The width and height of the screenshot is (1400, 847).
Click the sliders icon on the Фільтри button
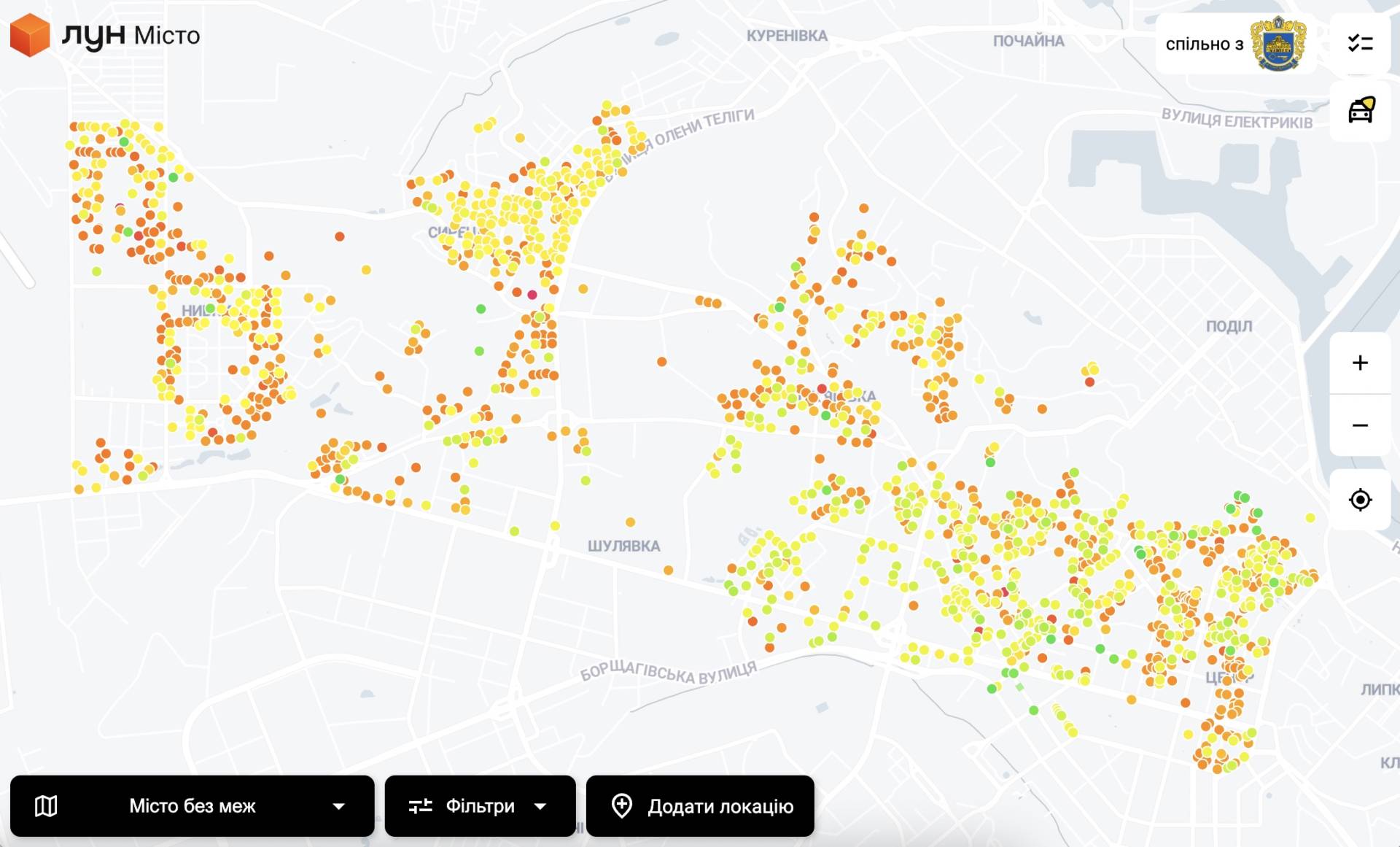(421, 806)
